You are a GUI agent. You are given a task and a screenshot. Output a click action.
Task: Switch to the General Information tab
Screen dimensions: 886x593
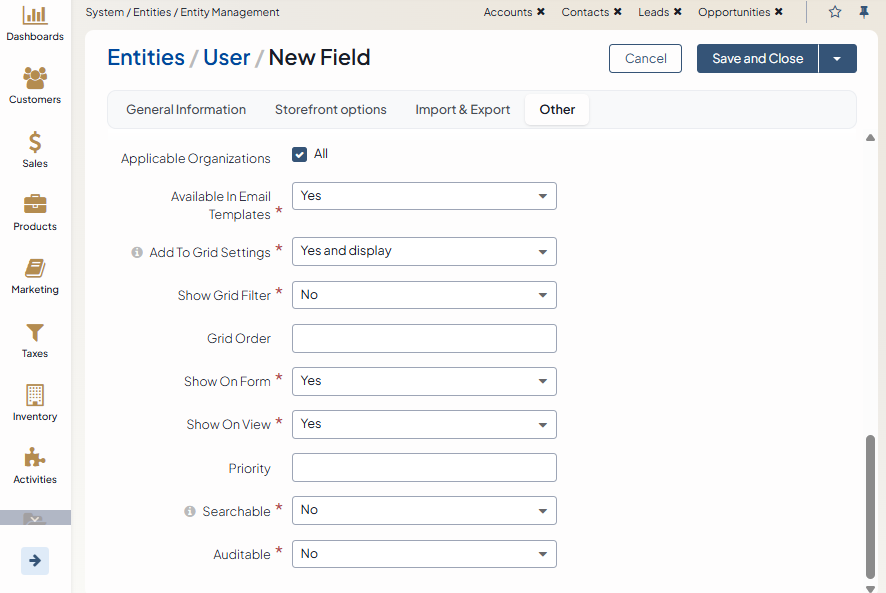tap(186, 110)
